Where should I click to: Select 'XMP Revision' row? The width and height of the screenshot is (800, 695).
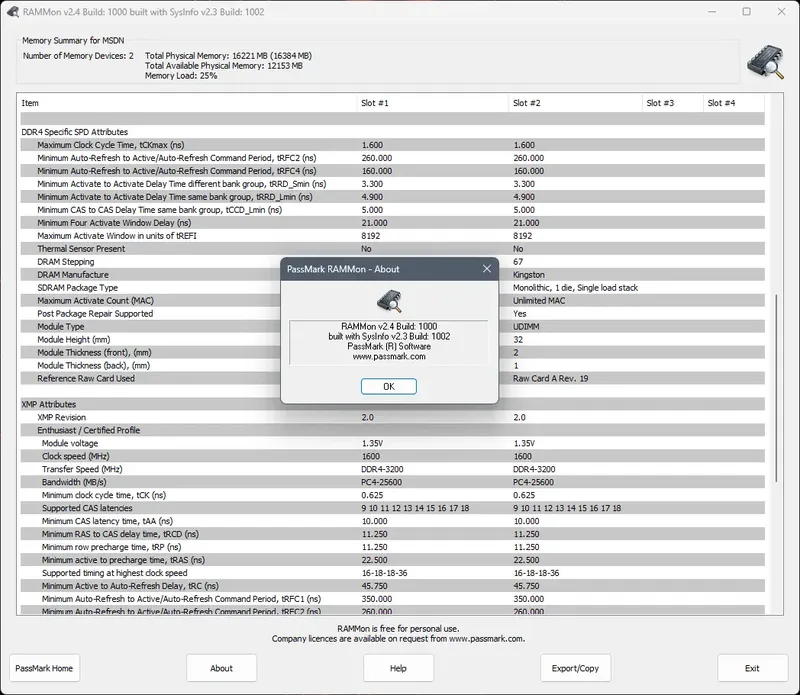[x=392, y=417]
